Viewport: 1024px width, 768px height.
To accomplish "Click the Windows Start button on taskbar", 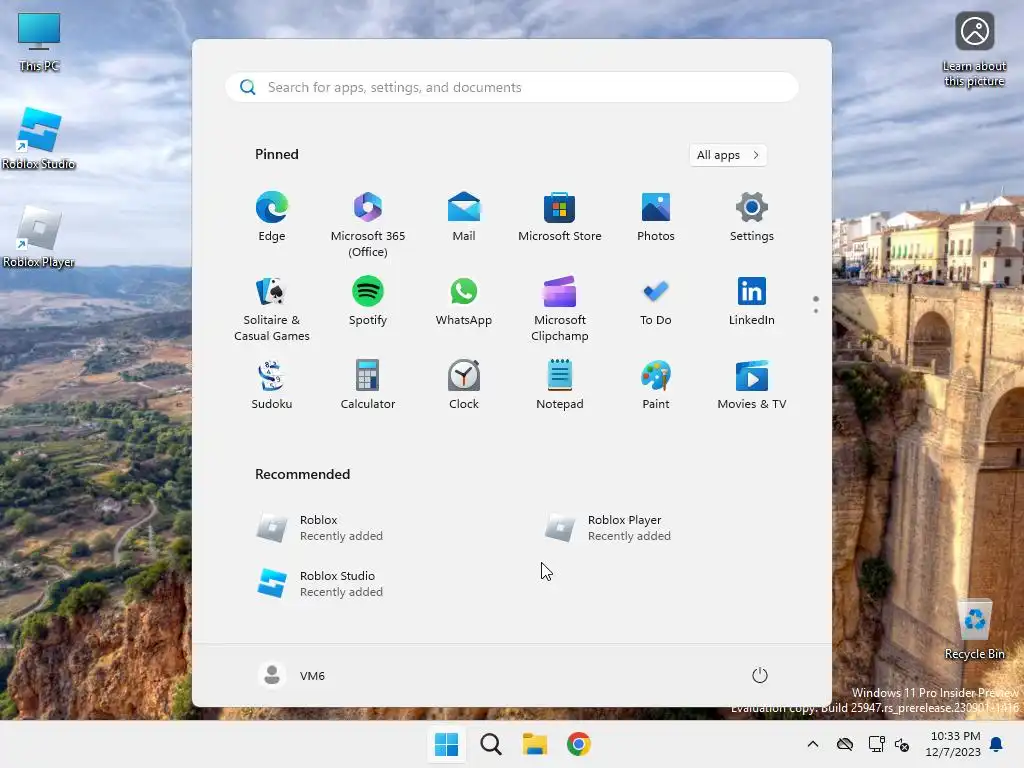I will point(447,744).
